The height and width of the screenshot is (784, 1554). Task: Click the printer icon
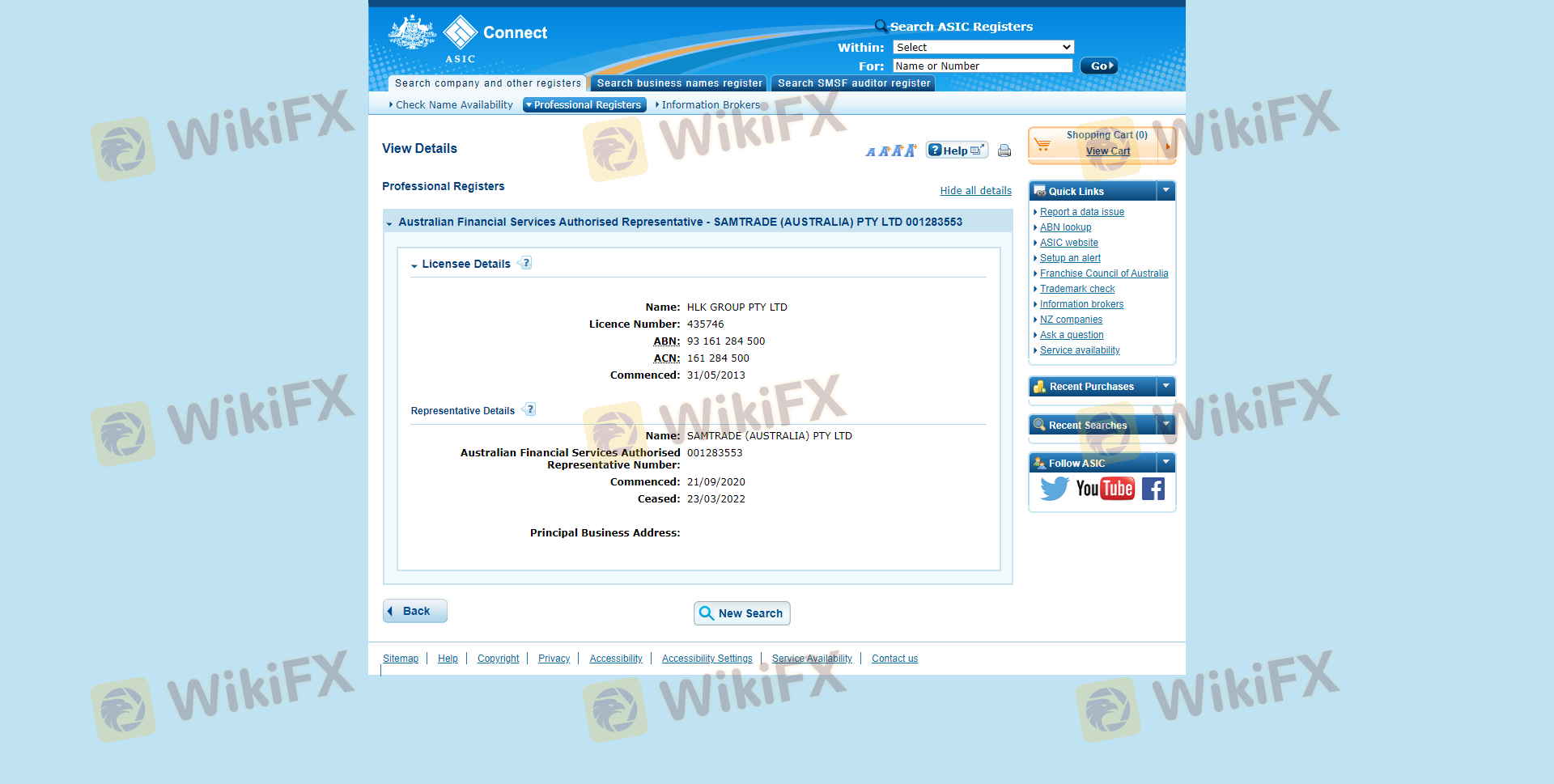tap(1004, 150)
